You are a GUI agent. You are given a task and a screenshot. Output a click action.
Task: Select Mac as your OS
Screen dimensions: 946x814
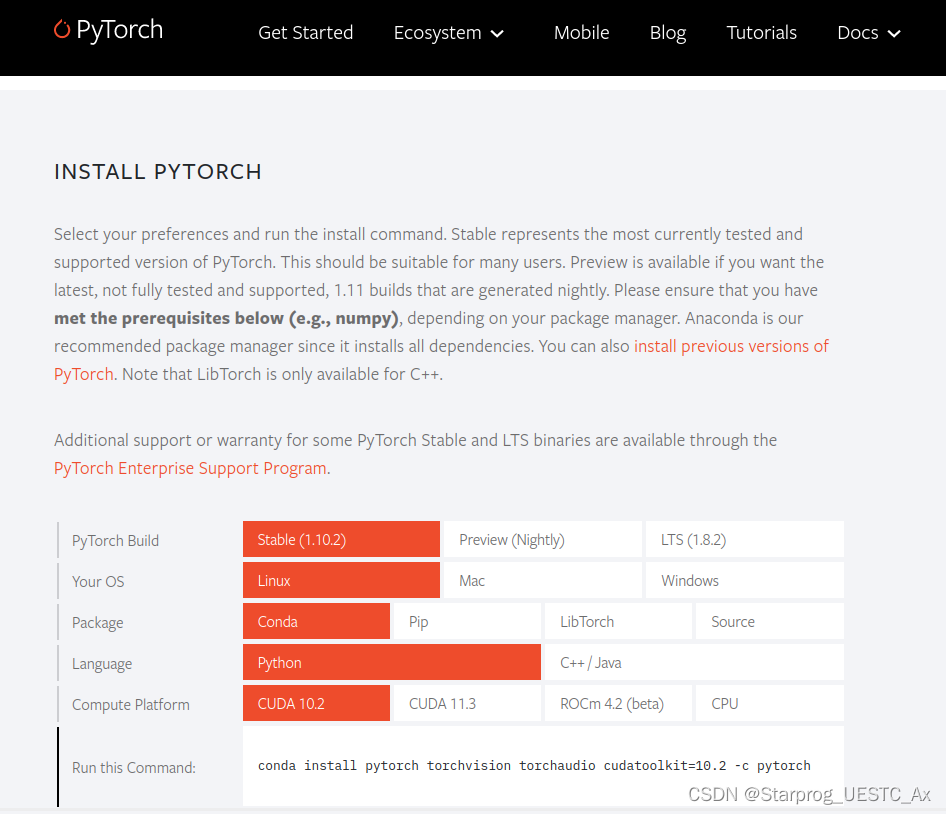pos(542,580)
